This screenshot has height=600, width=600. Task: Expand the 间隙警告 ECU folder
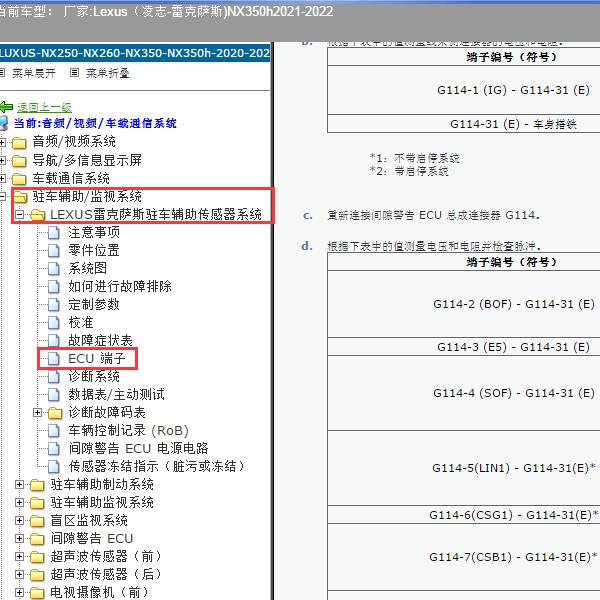pos(19,538)
